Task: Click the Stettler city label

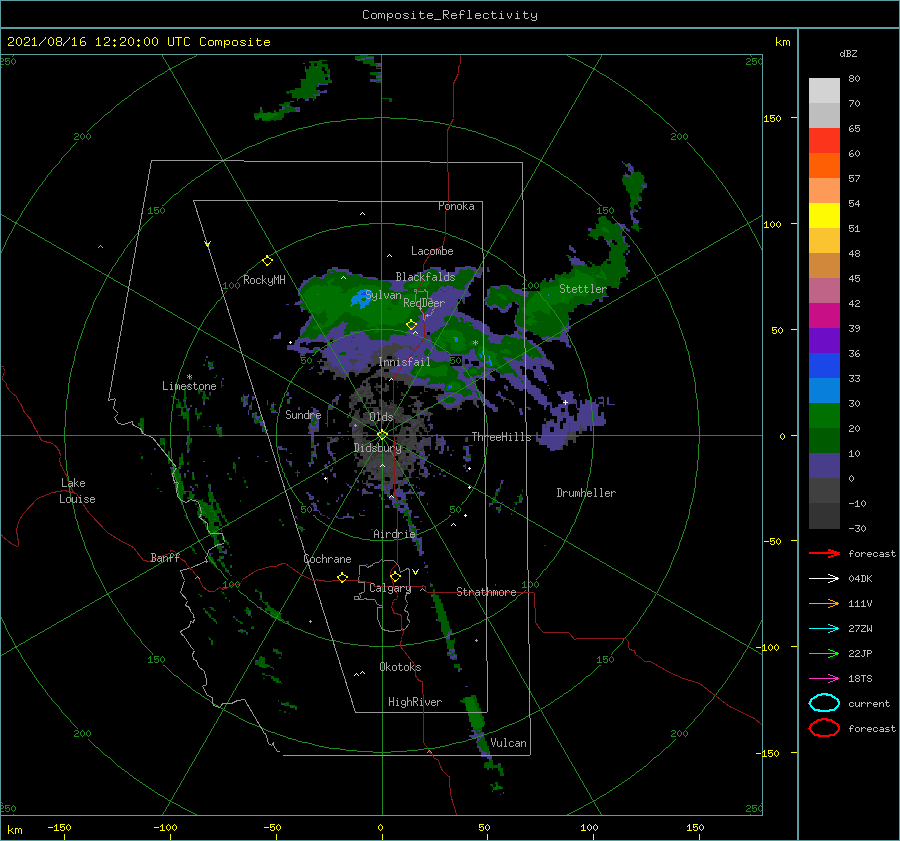Action: [x=583, y=289]
